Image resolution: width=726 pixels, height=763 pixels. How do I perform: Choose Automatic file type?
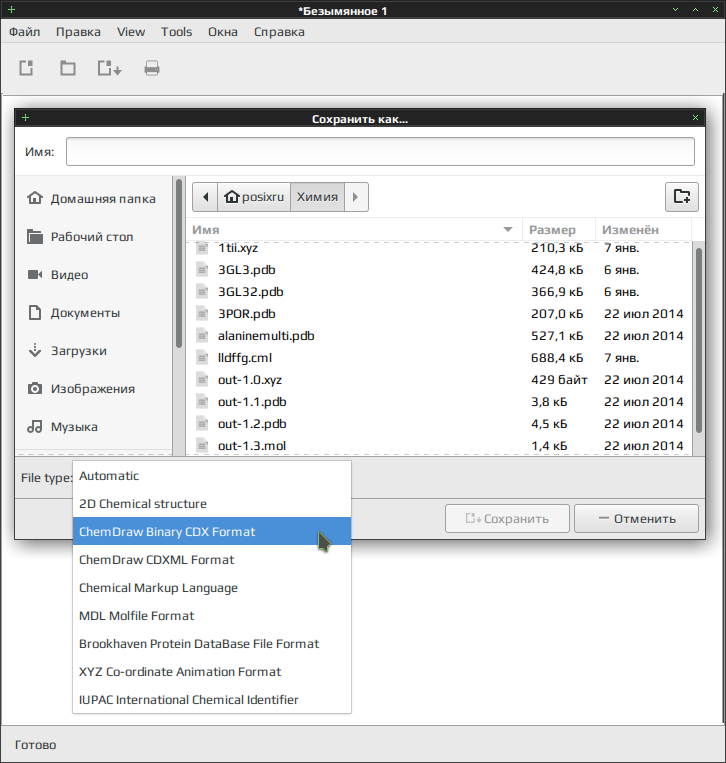click(212, 475)
